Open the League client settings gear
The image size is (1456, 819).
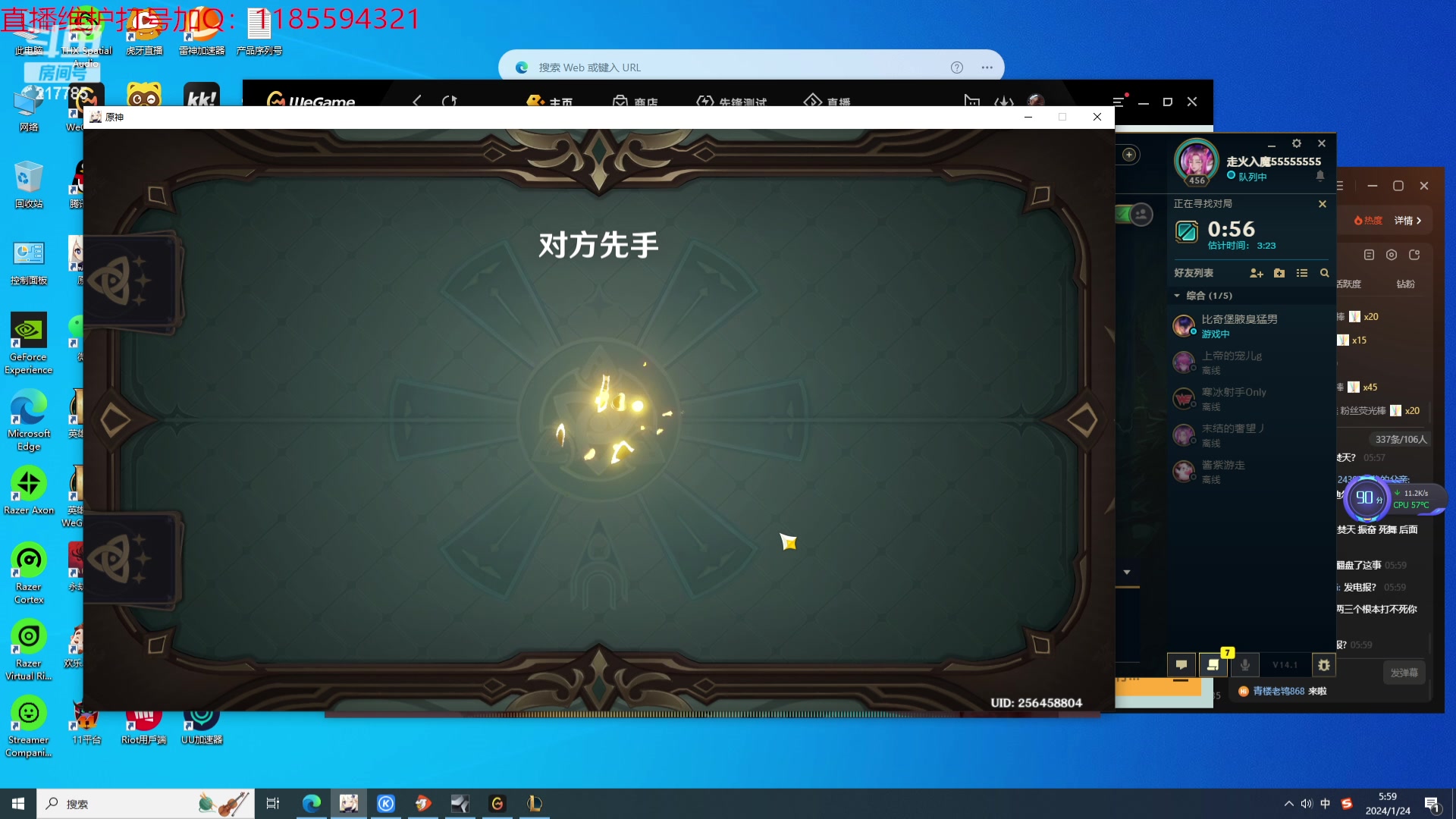point(1297,143)
